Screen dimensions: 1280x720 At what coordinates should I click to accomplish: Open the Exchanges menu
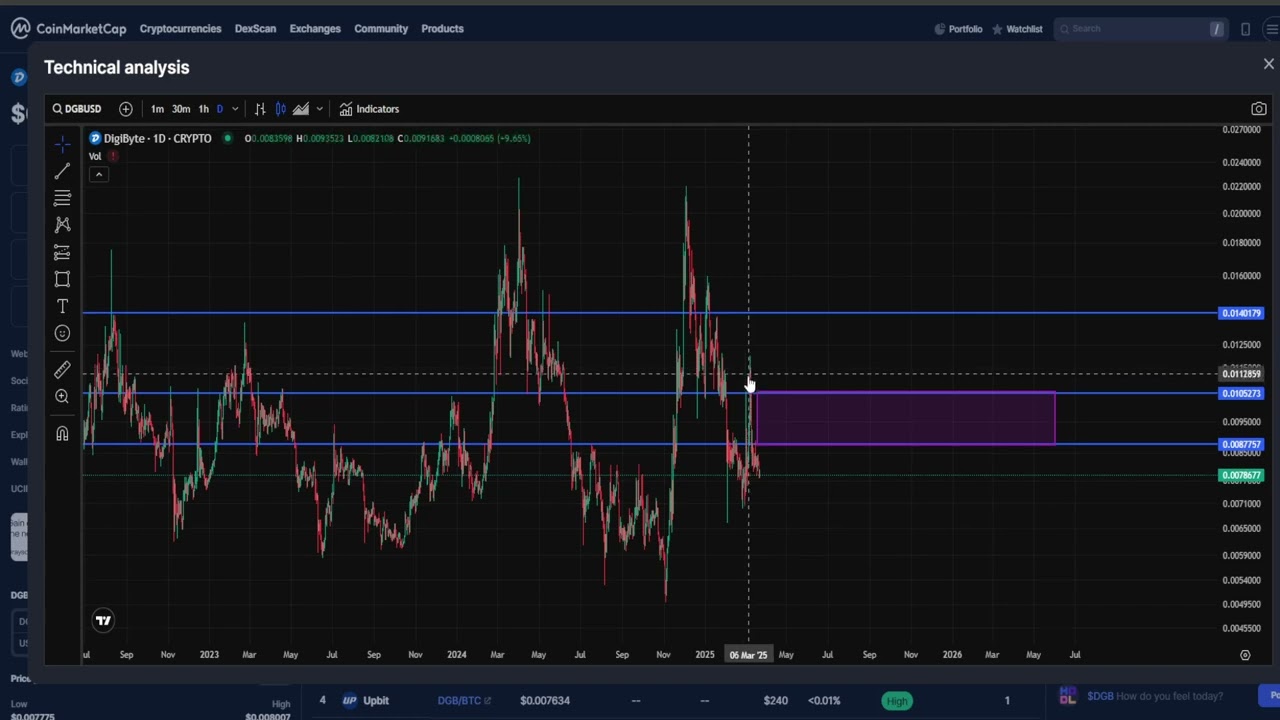(315, 29)
